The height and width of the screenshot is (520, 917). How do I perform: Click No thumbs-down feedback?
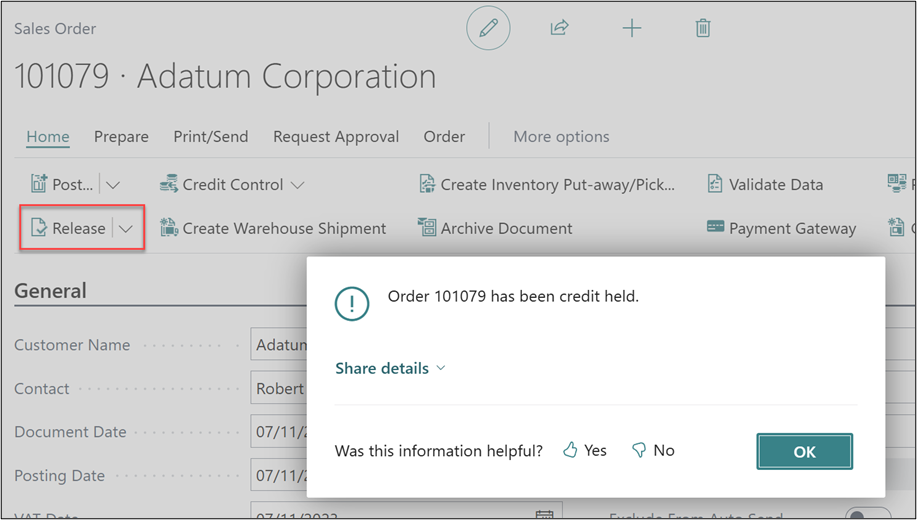pyautogui.click(x=653, y=451)
